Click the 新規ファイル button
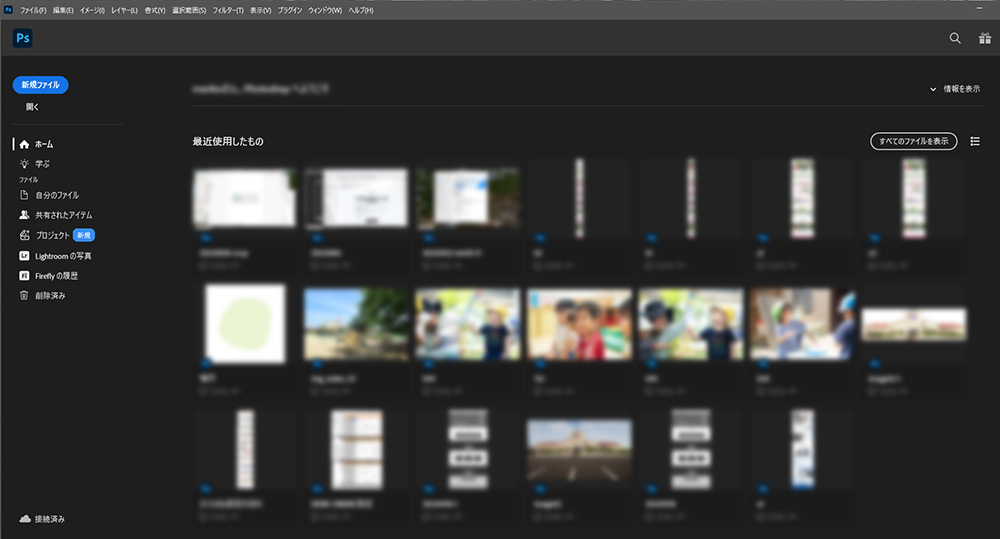Screen dimensions: 1000x539 coord(41,85)
